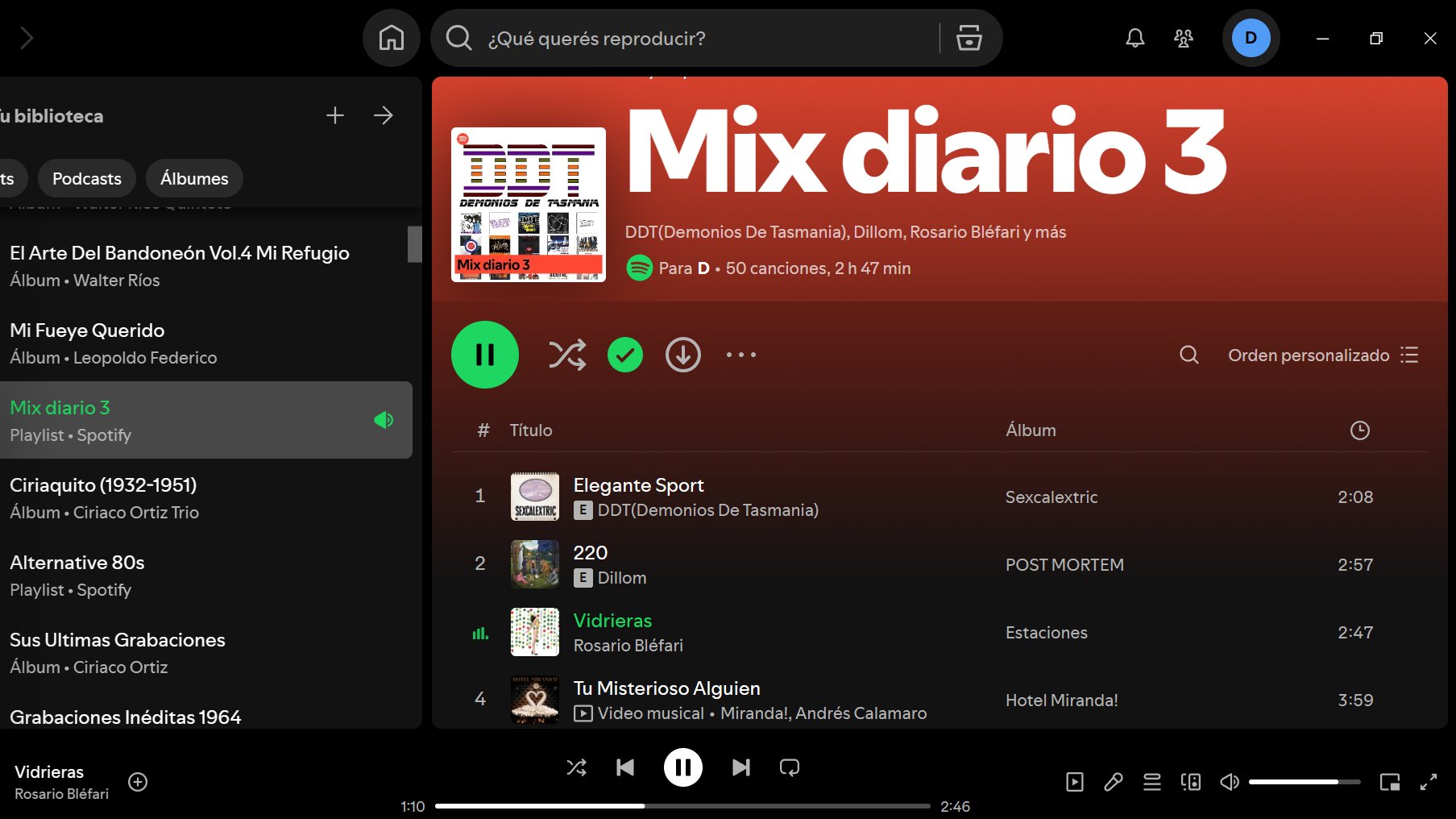This screenshot has height=819, width=1456.
Task: Adjust the volume slider
Action: point(1305,782)
